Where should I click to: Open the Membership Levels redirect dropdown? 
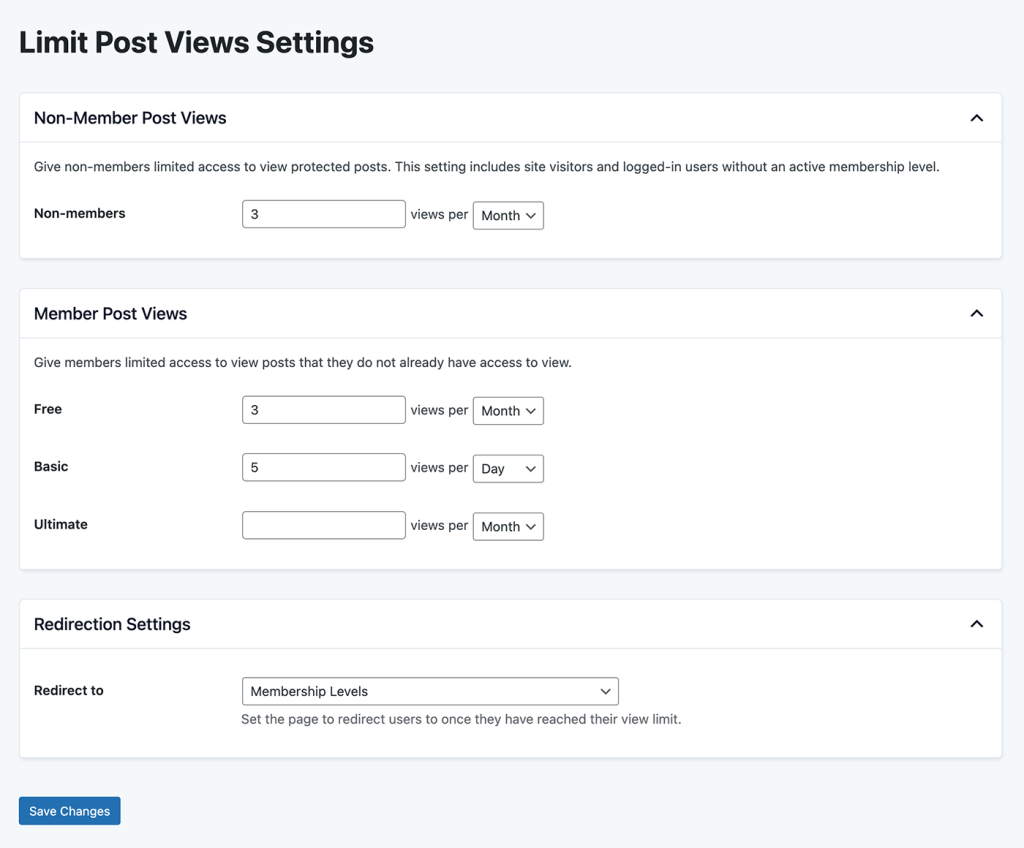(x=430, y=691)
